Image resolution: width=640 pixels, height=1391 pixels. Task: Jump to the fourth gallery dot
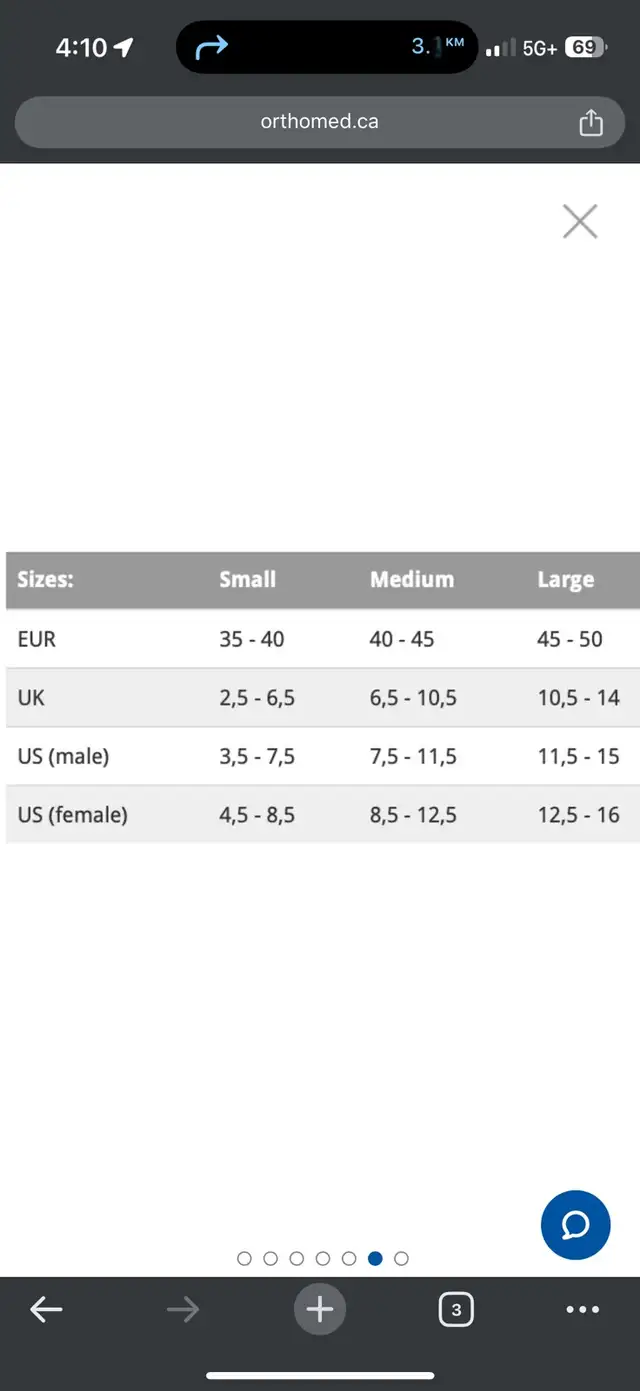tap(323, 1258)
